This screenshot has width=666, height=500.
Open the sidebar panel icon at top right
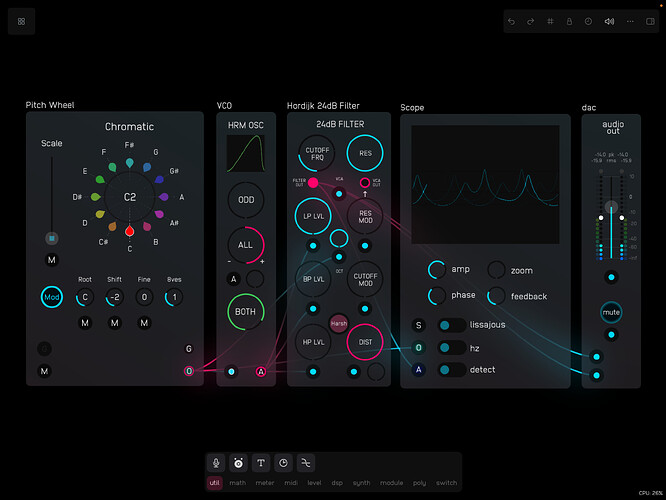coord(651,21)
